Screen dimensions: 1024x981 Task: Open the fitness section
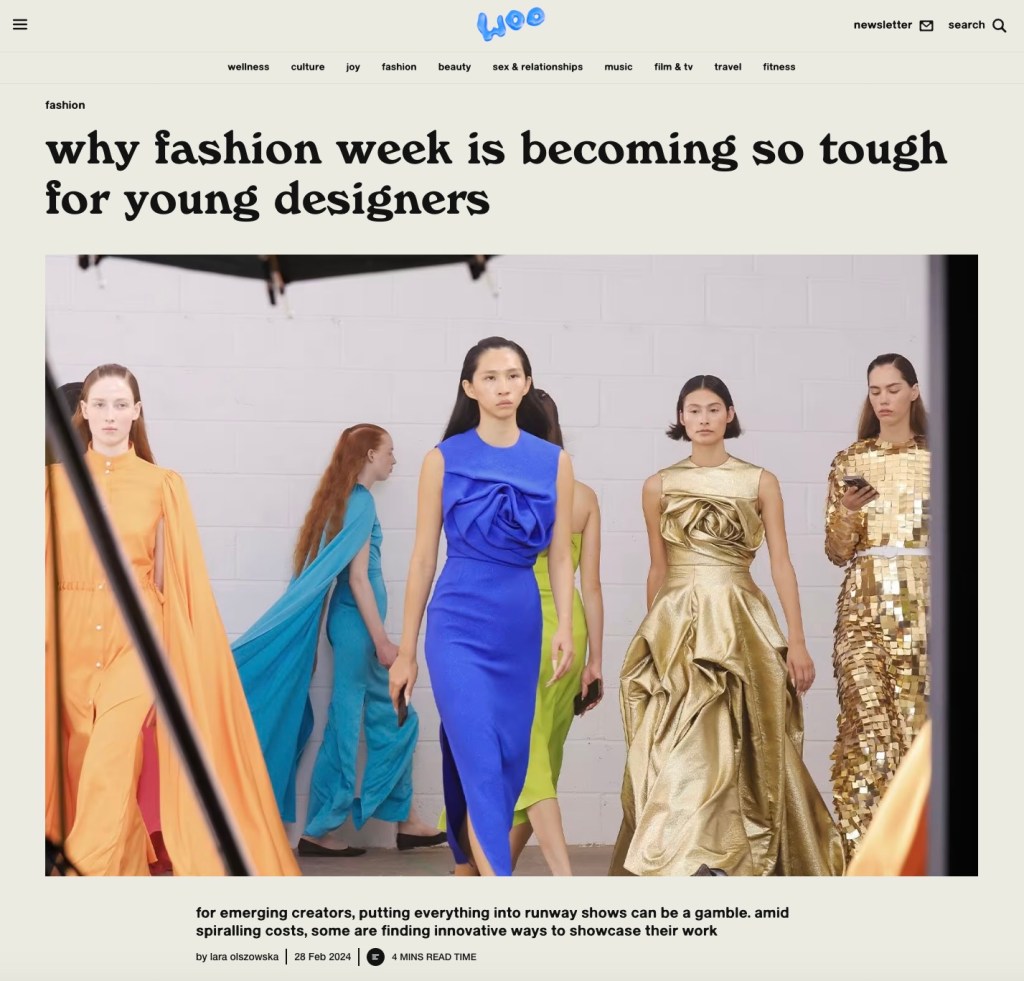(779, 67)
